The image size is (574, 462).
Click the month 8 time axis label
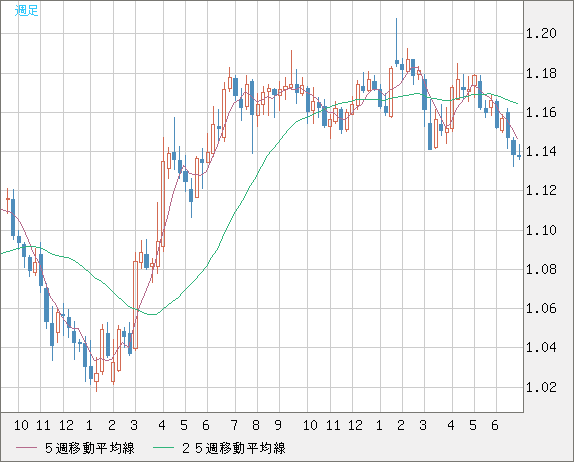pyautogui.click(x=256, y=425)
